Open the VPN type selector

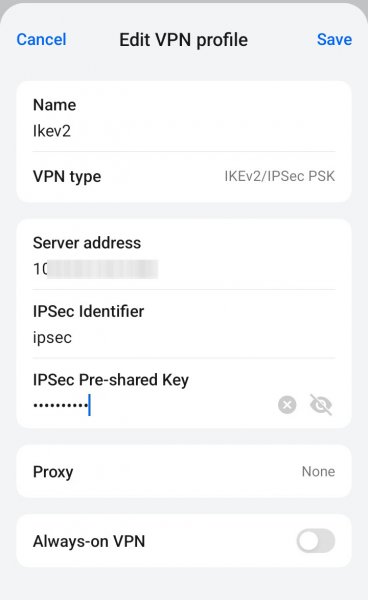click(x=184, y=176)
